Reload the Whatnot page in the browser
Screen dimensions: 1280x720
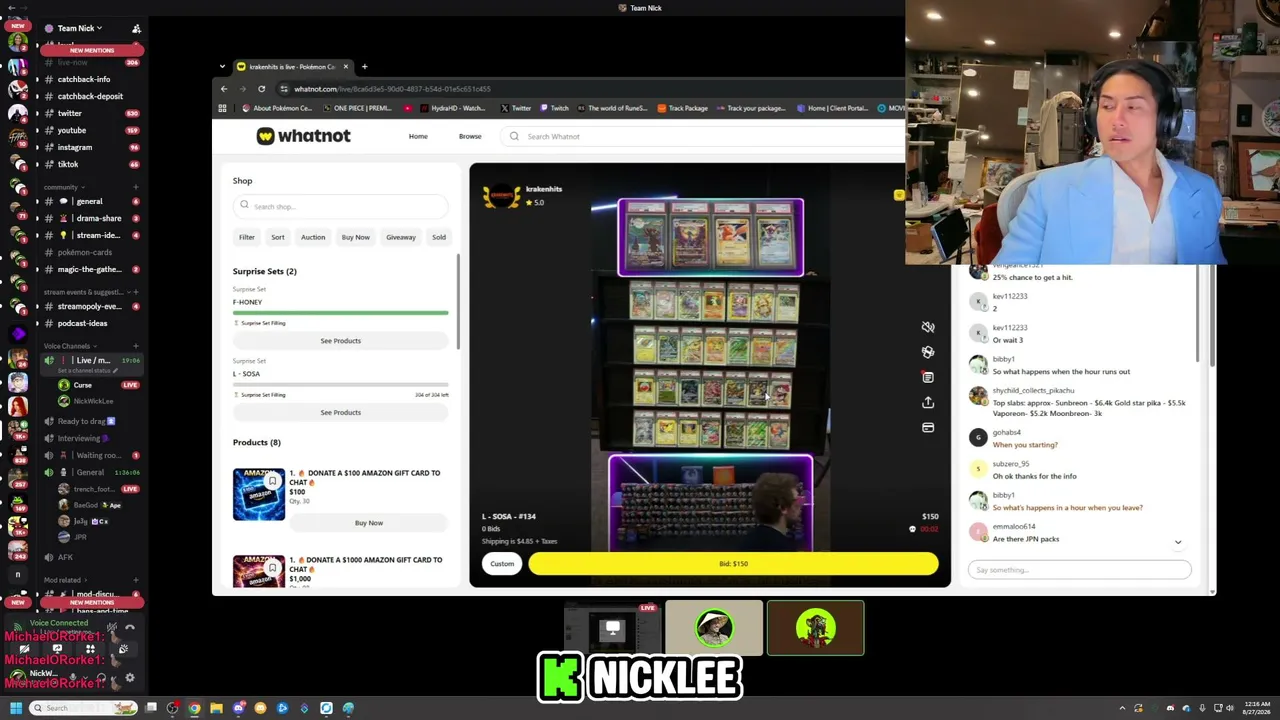(x=262, y=89)
